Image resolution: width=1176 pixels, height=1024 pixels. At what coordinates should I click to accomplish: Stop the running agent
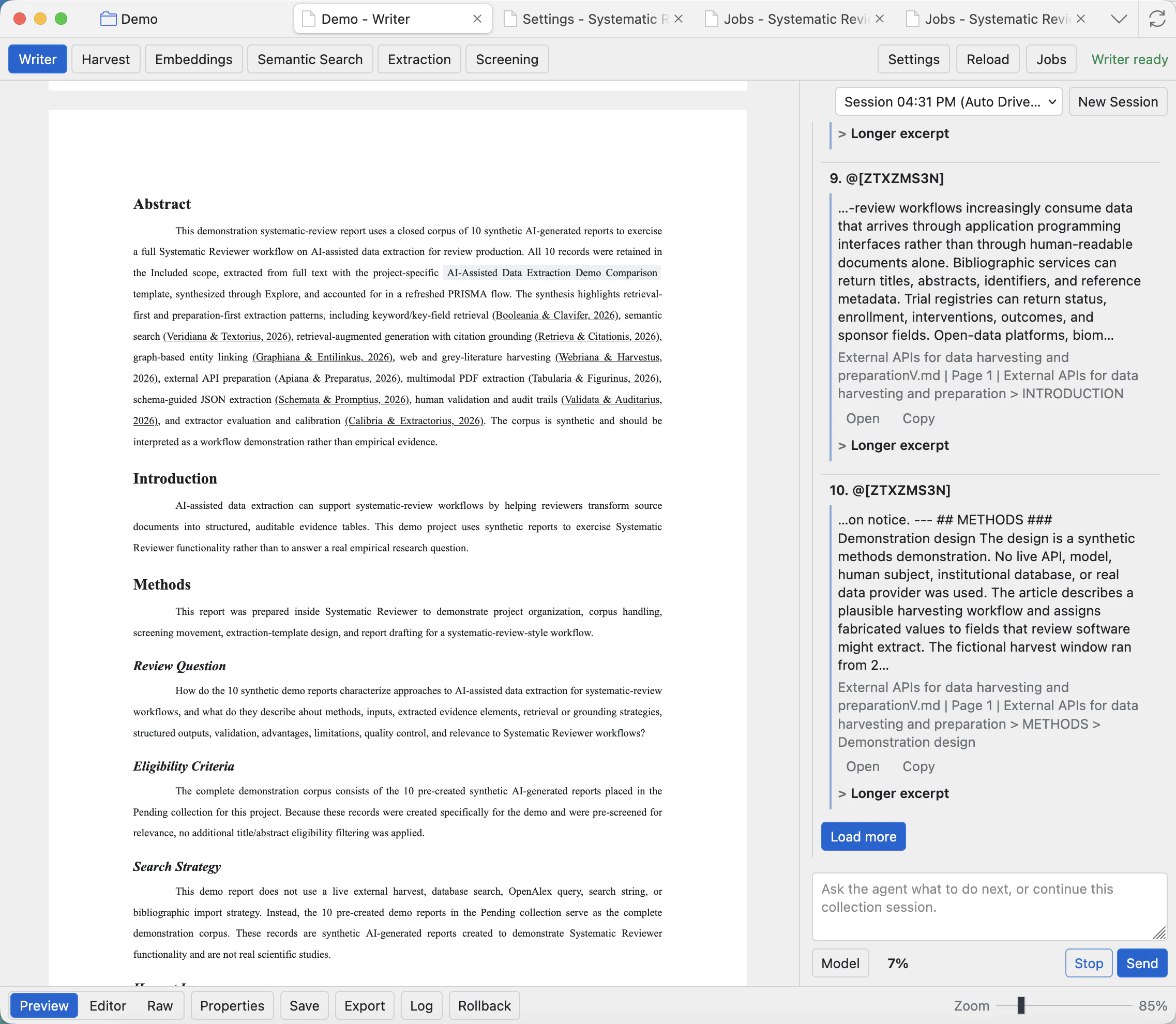pyautogui.click(x=1089, y=963)
